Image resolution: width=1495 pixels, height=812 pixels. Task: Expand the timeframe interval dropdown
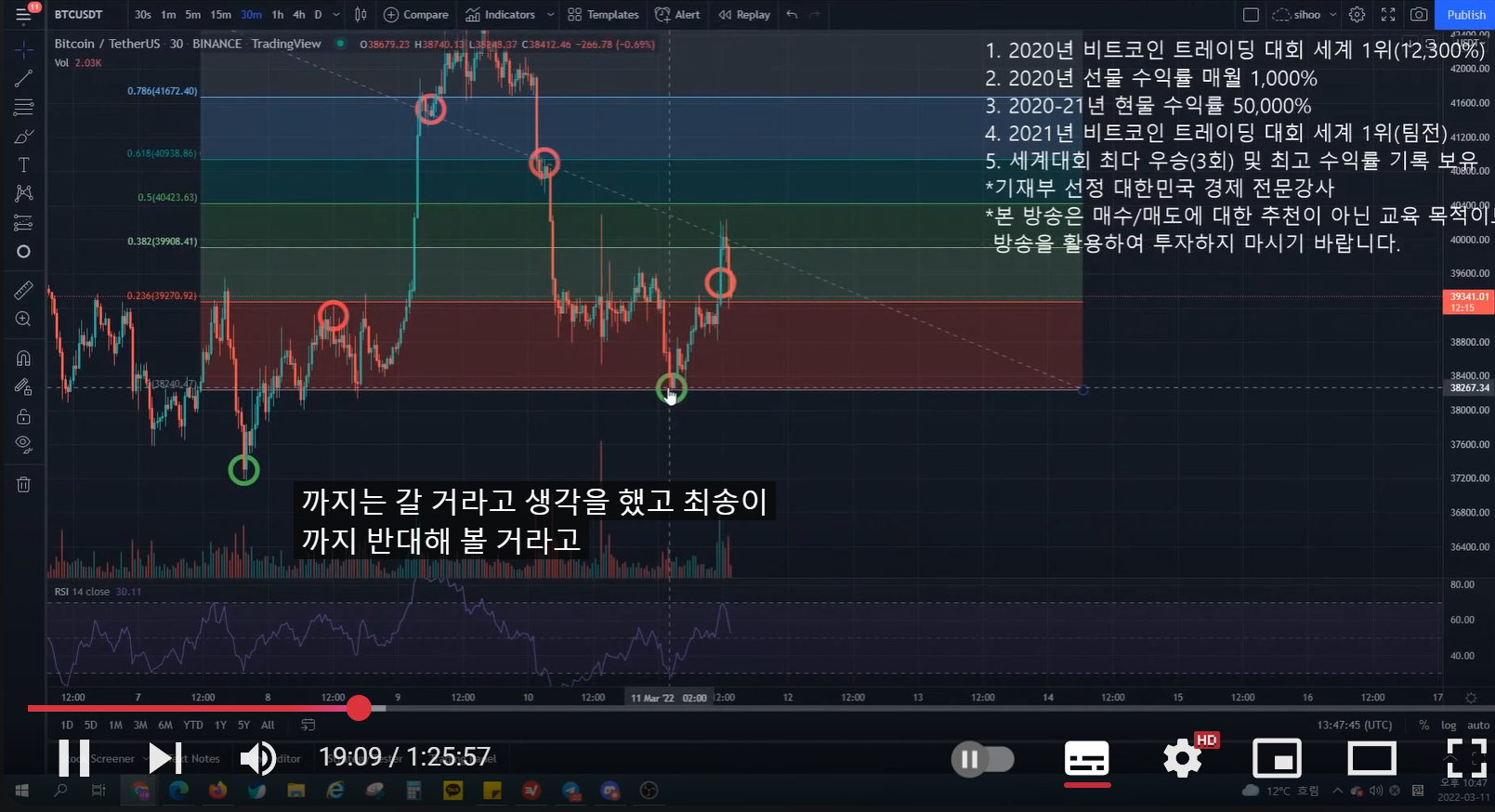[x=336, y=14]
